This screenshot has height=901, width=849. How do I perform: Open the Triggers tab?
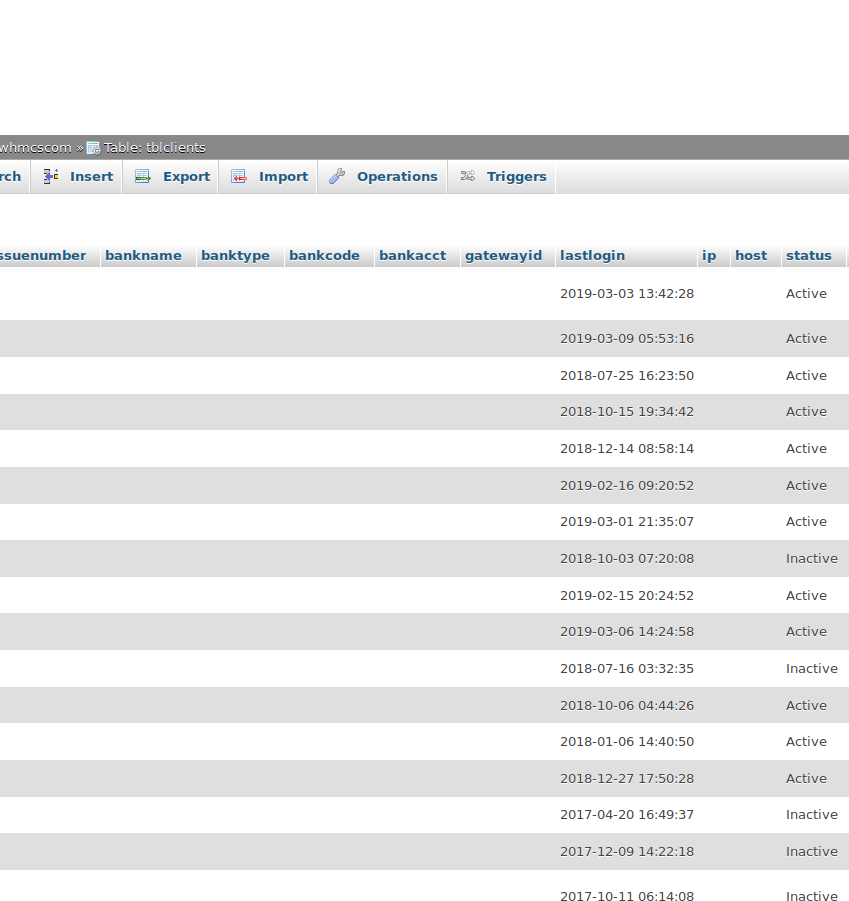(502, 176)
